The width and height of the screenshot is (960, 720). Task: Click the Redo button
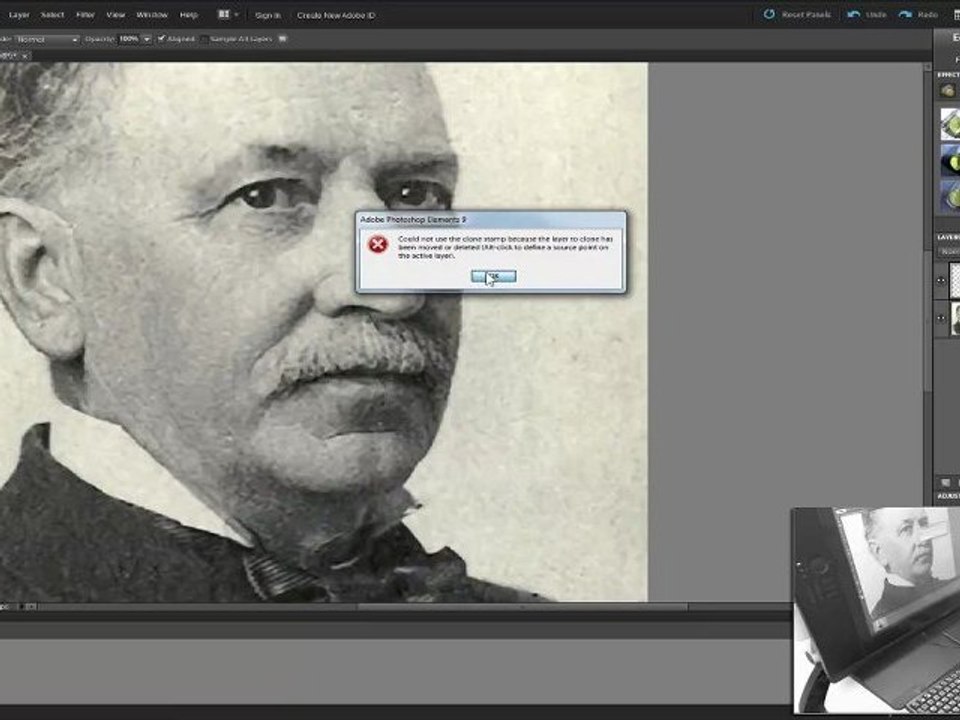pyautogui.click(x=918, y=14)
